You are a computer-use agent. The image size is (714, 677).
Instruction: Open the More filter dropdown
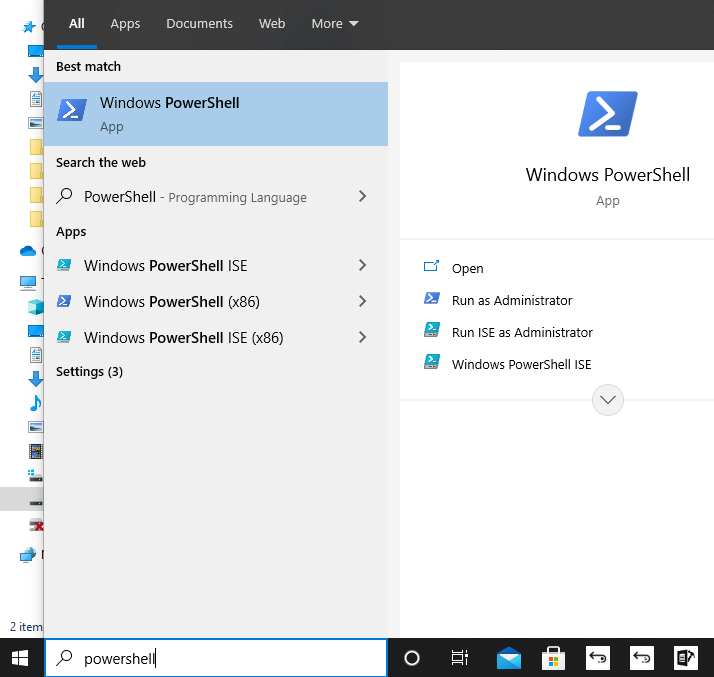point(335,24)
